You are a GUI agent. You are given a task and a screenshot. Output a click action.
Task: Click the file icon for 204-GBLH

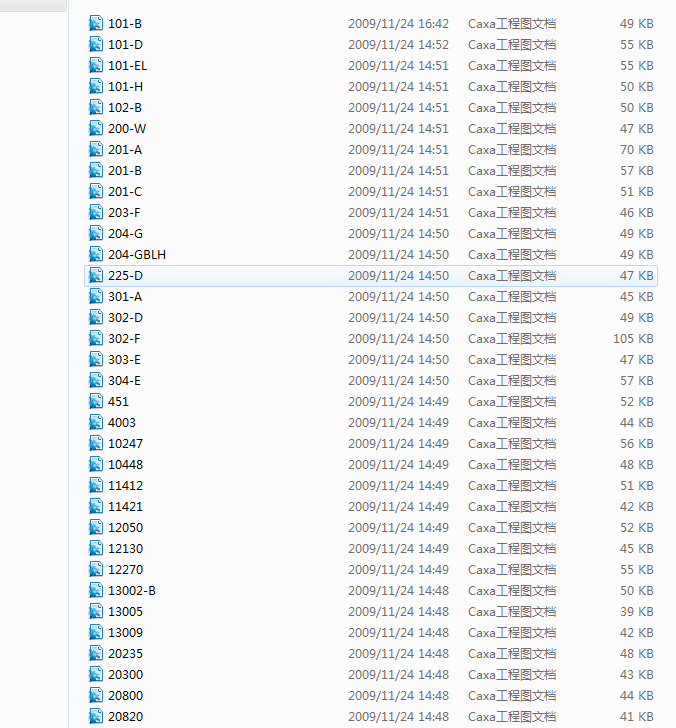point(96,254)
